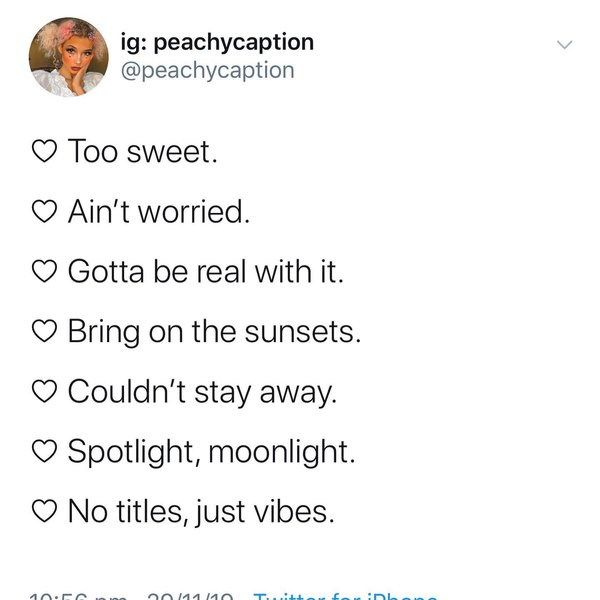Open the ig: peachycaption display name
Image resolution: width=600 pixels, height=600 pixels.
coord(217,42)
